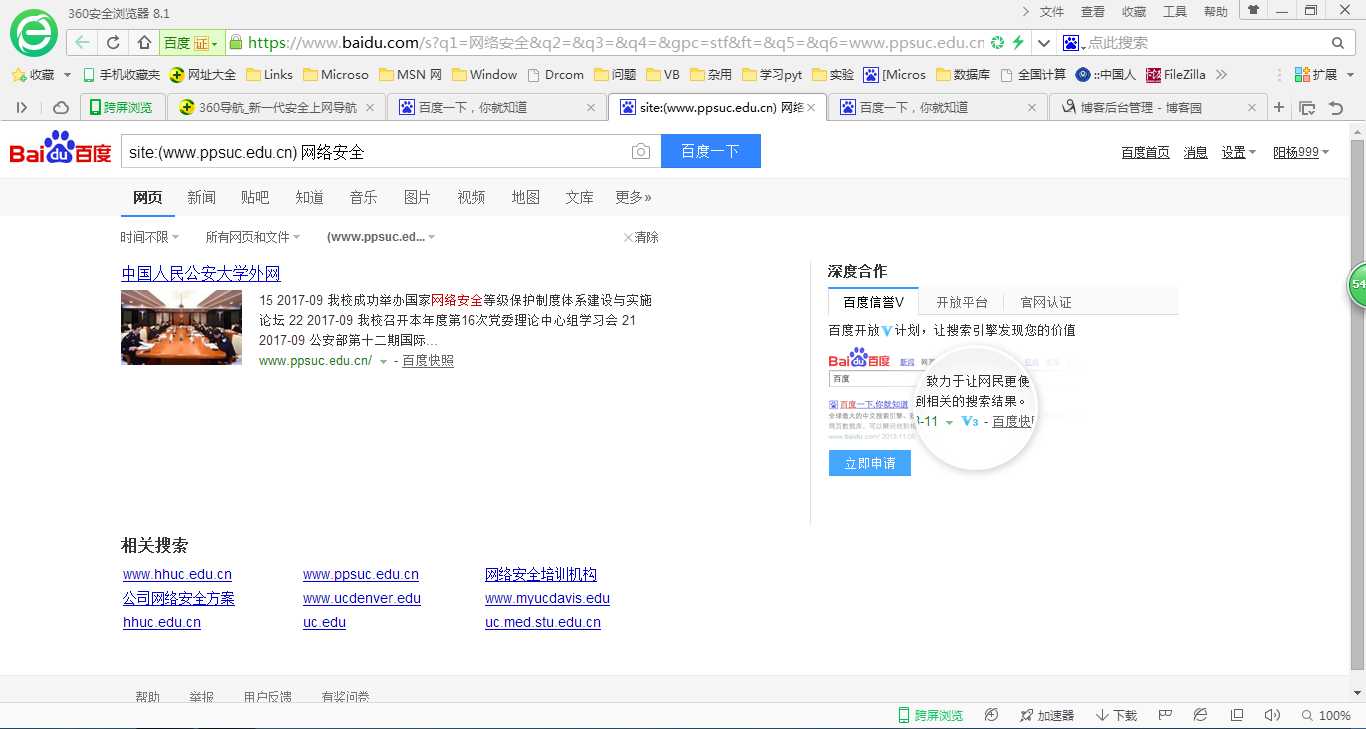Reload the page with refresh icon
This screenshot has height=729, width=1366.
click(113, 43)
